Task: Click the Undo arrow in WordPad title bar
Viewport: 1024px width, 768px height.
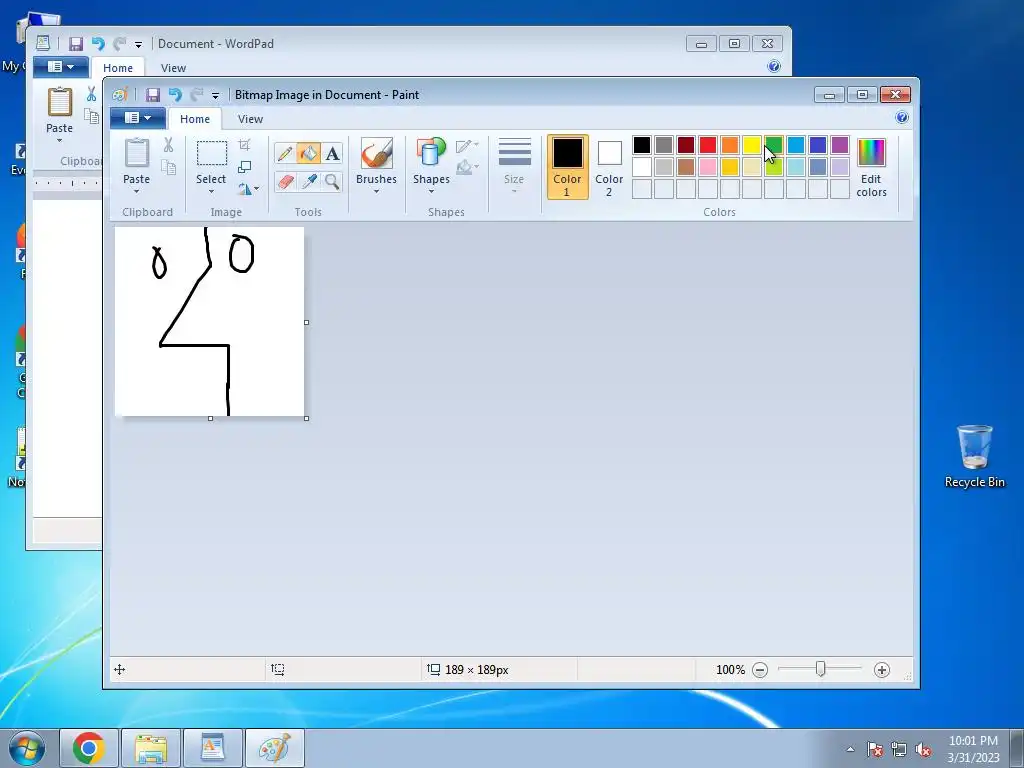Action: click(x=98, y=44)
